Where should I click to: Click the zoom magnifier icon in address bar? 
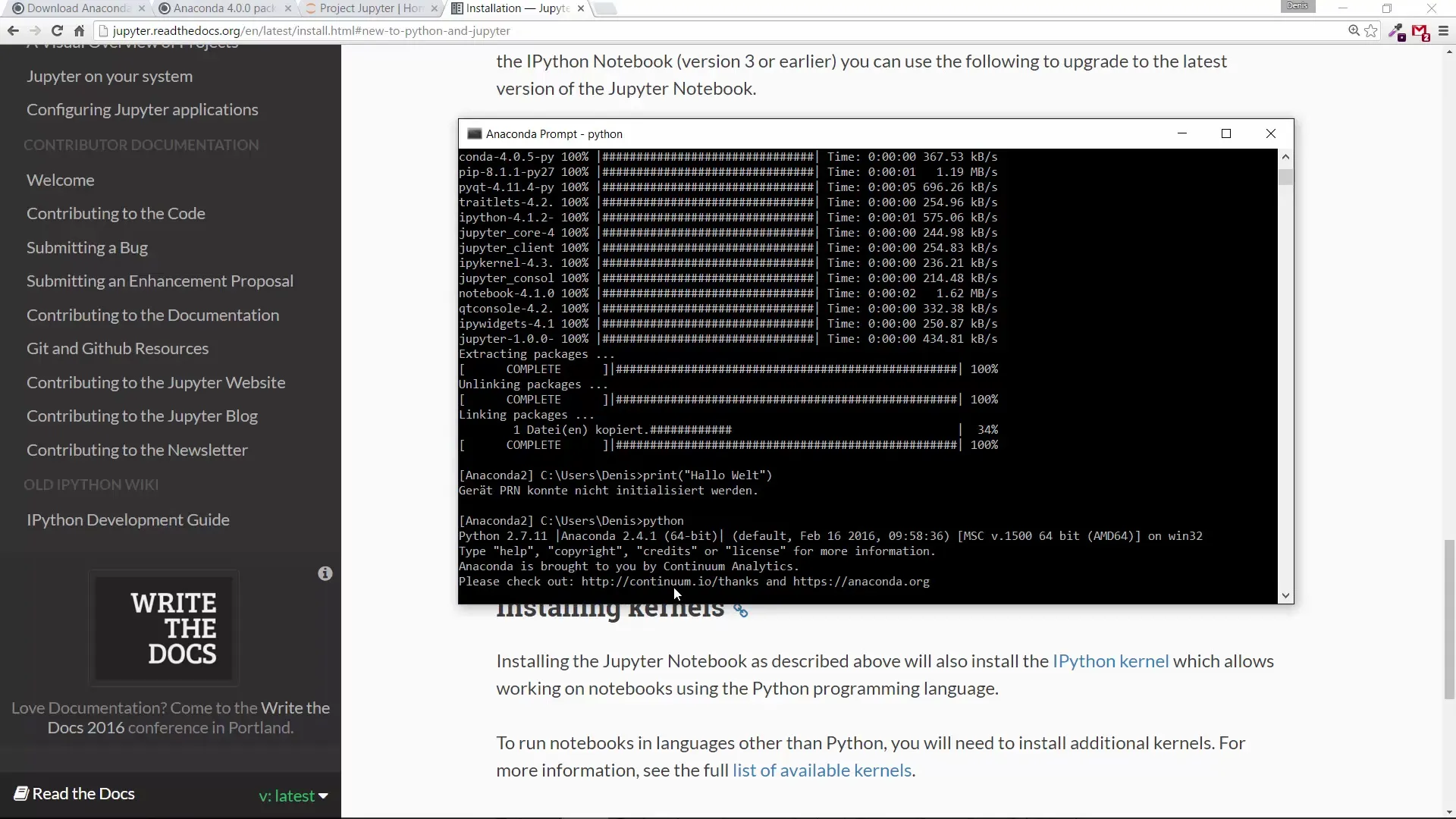[x=1354, y=31]
